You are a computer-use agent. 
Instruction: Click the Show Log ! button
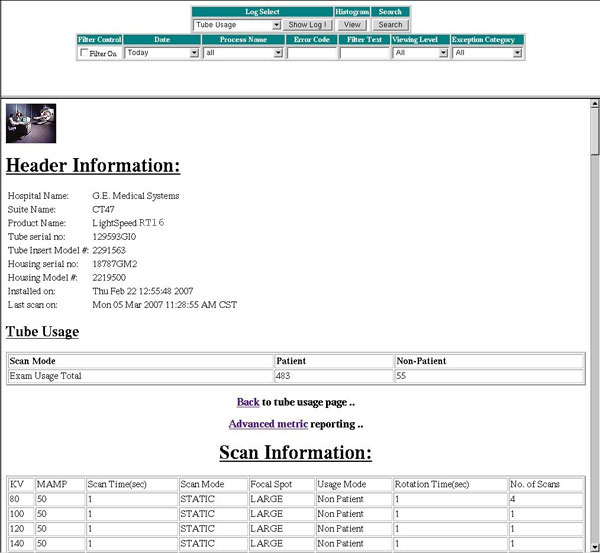pyautogui.click(x=307, y=24)
